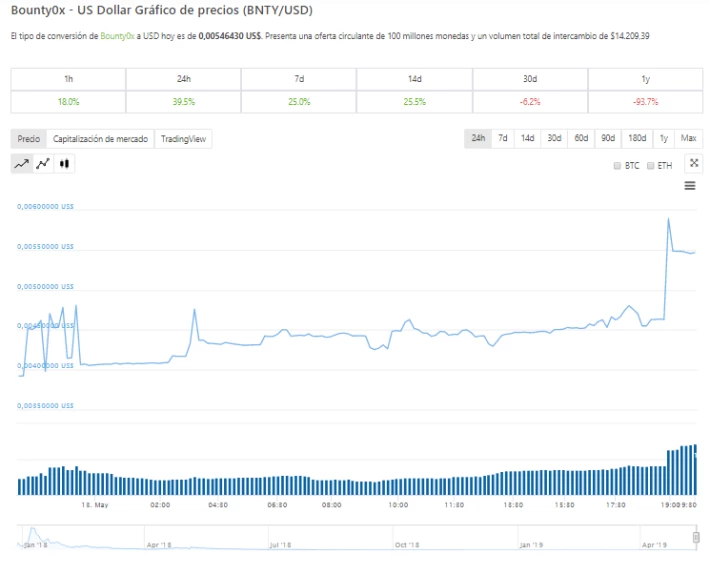Click the -6.2% 30d change cell
710x575 pixels.
pos(530,102)
